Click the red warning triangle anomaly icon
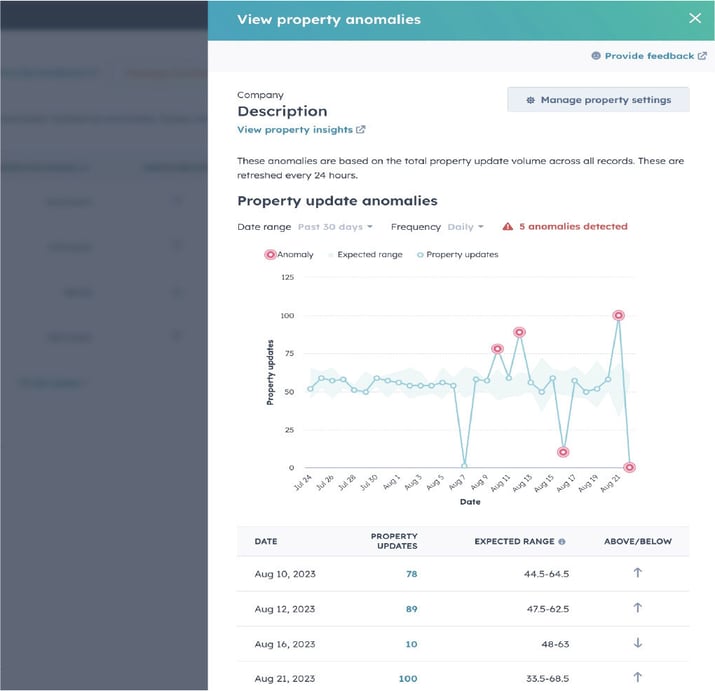 507,227
